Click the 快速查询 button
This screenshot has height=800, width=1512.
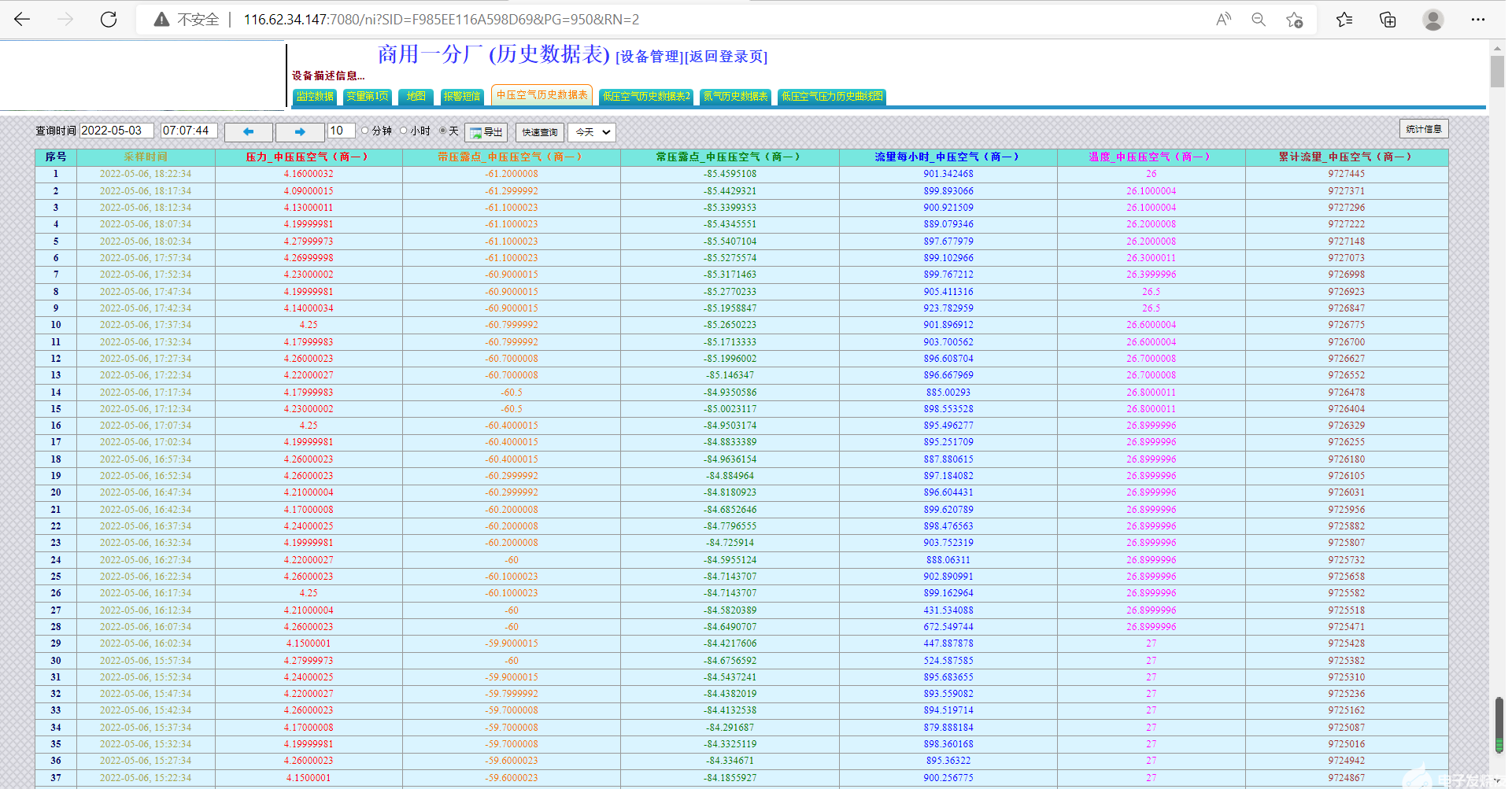(x=539, y=132)
